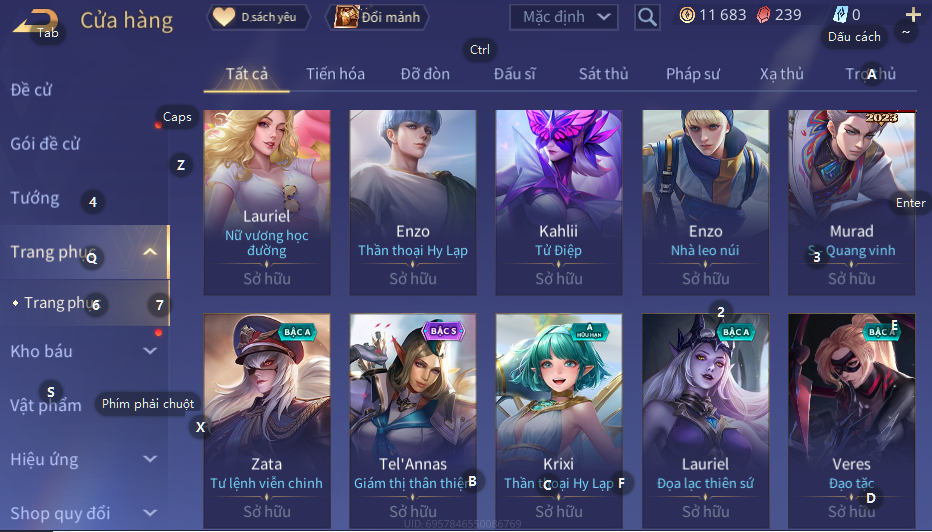
Task: Click the plus icon to add currency
Action: click(x=912, y=15)
